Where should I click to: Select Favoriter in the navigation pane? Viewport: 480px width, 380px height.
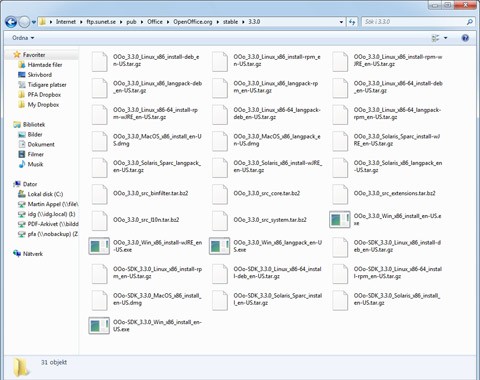pos(34,55)
